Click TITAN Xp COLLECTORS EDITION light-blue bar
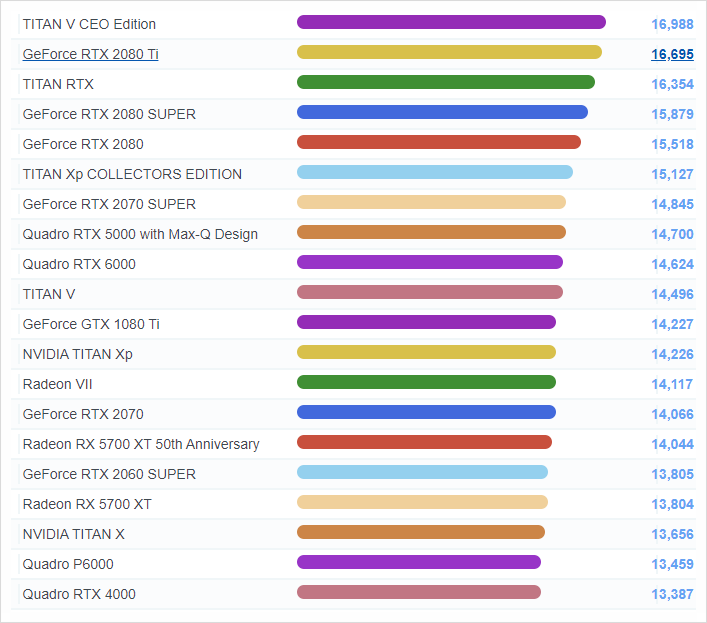This screenshot has width=707, height=623. [435, 172]
